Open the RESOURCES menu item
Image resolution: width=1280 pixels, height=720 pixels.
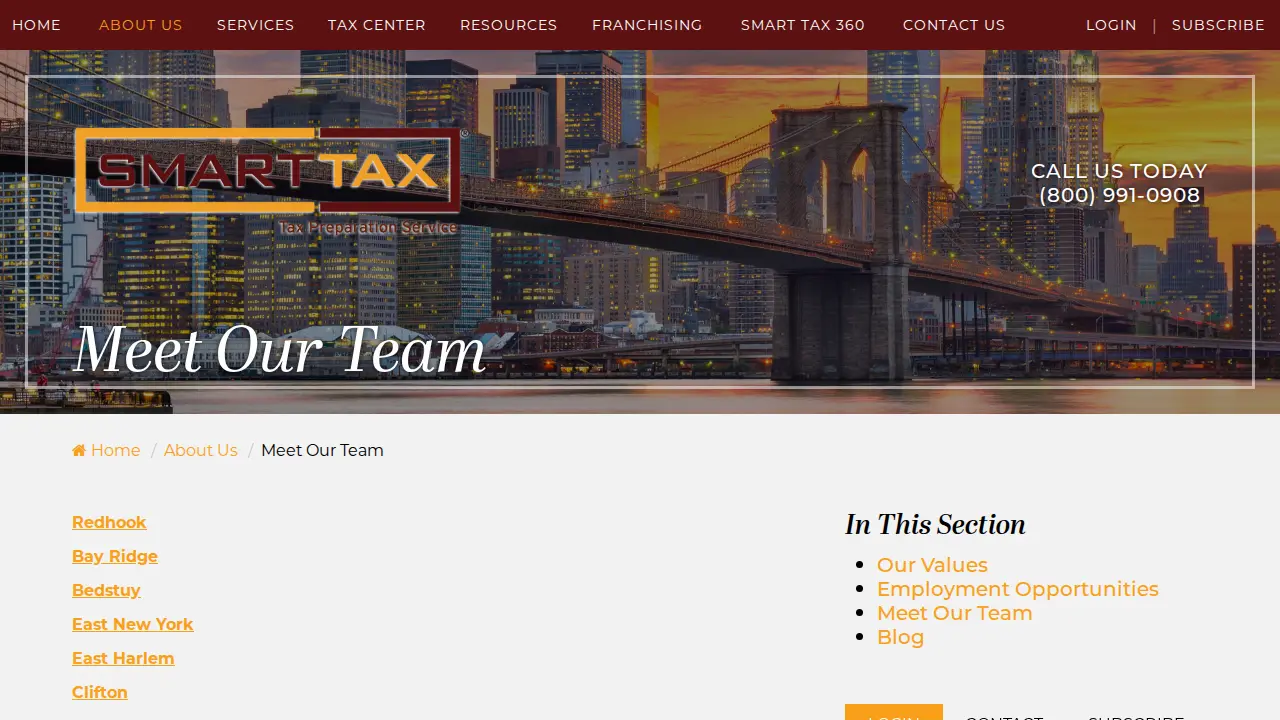coord(509,25)
